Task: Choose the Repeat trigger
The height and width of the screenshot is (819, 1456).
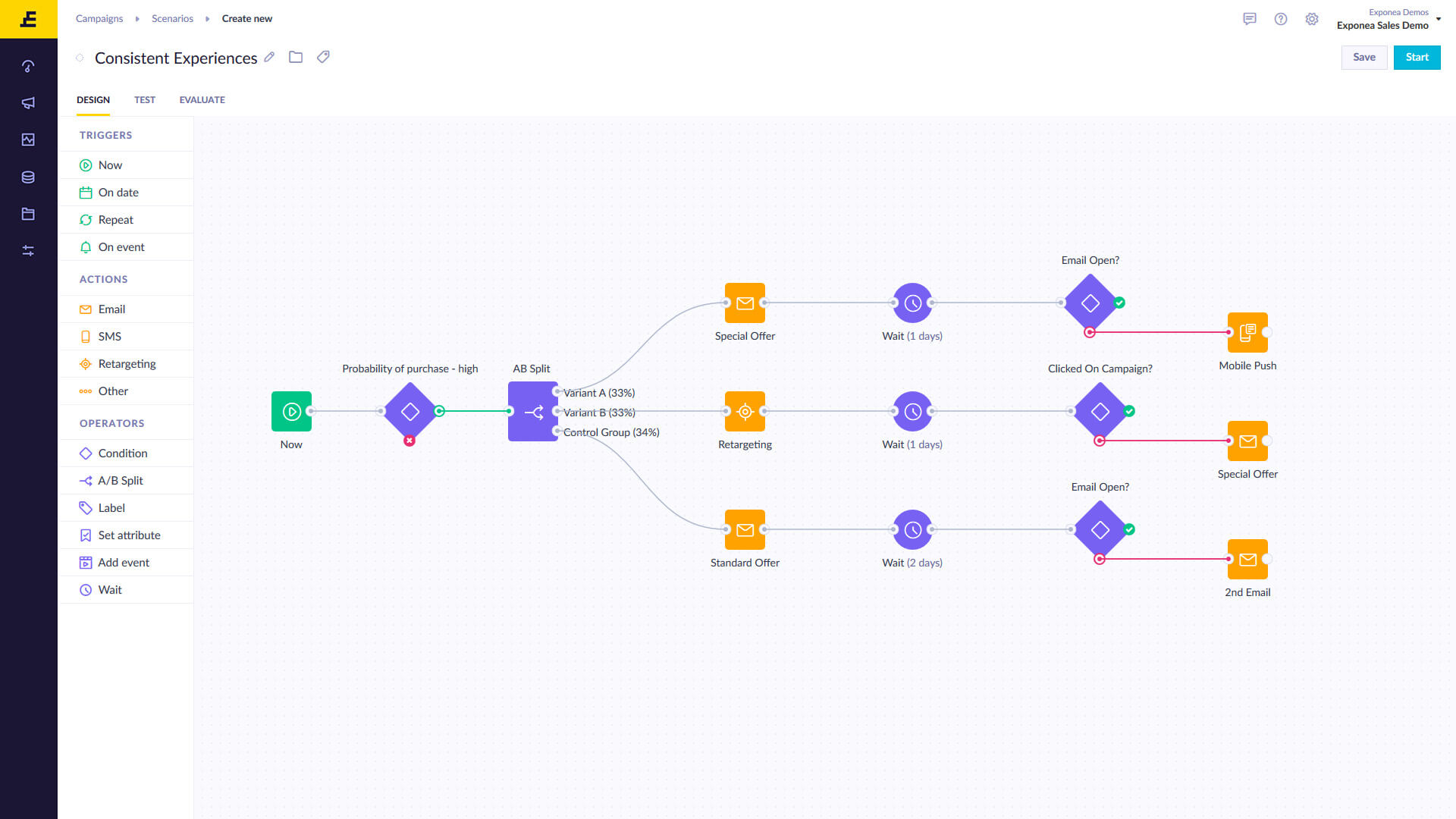Action: pyautogui.click(x=126, y=220)
